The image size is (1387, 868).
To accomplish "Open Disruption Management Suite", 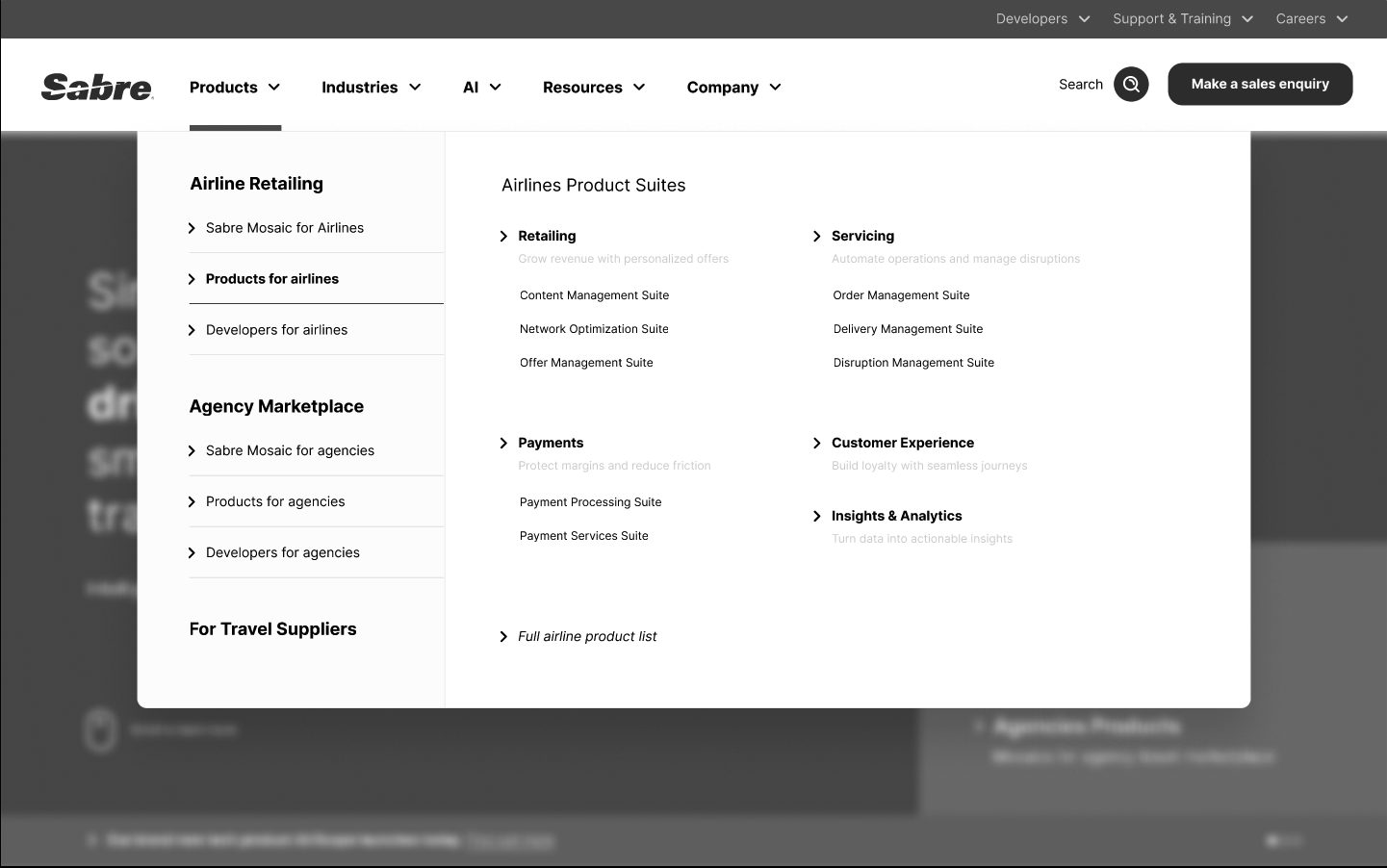I will tap(913, 363).
